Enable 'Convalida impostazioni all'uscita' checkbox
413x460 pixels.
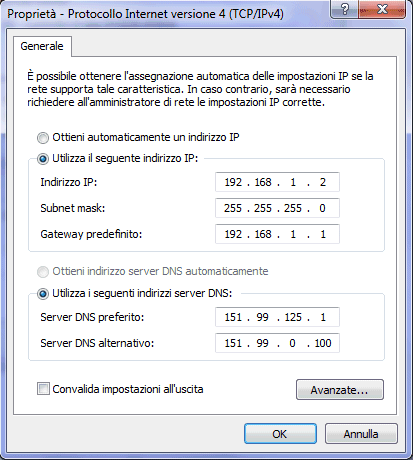(x=43, y=389)
